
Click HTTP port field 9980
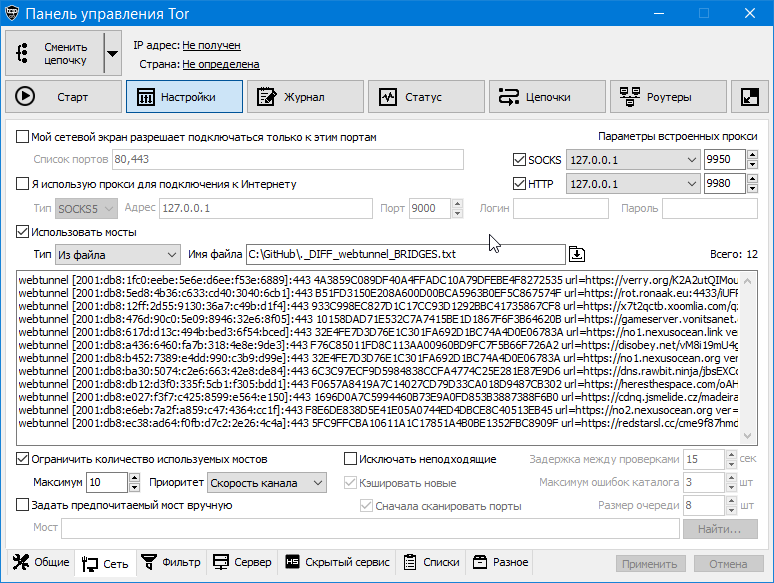pyautogui.click(x=725, y=184)
